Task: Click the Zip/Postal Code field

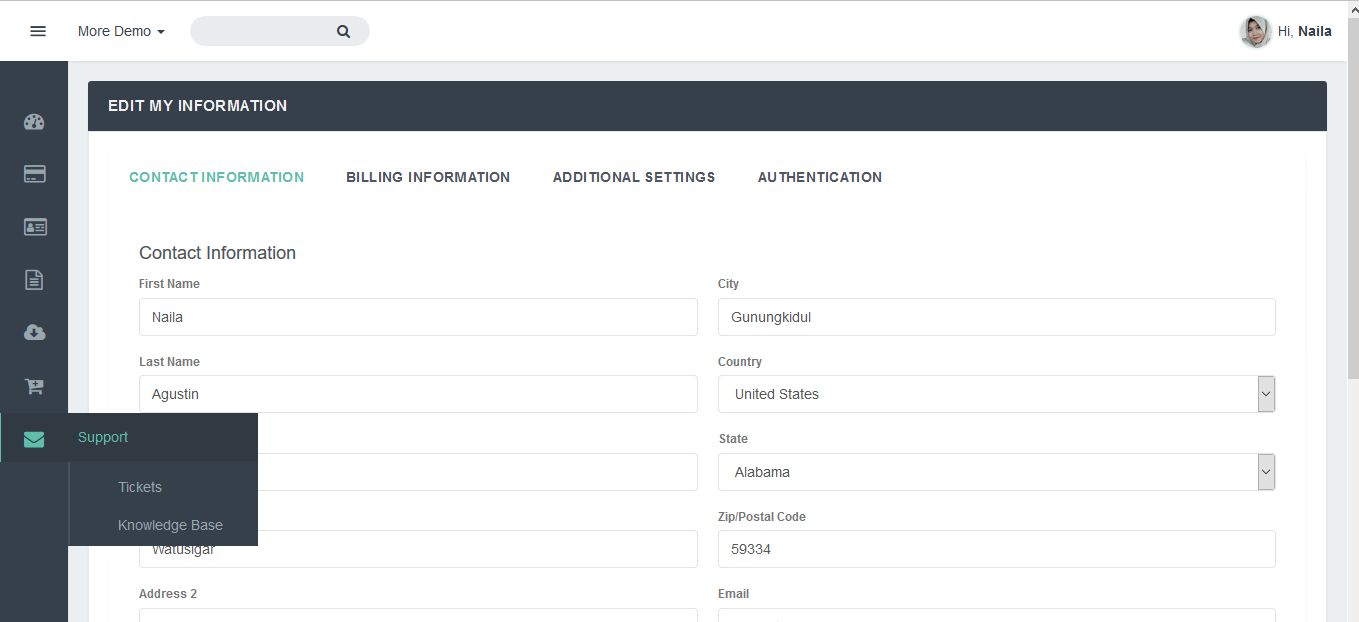Action: pyautogui.click(x=996, y=549)
